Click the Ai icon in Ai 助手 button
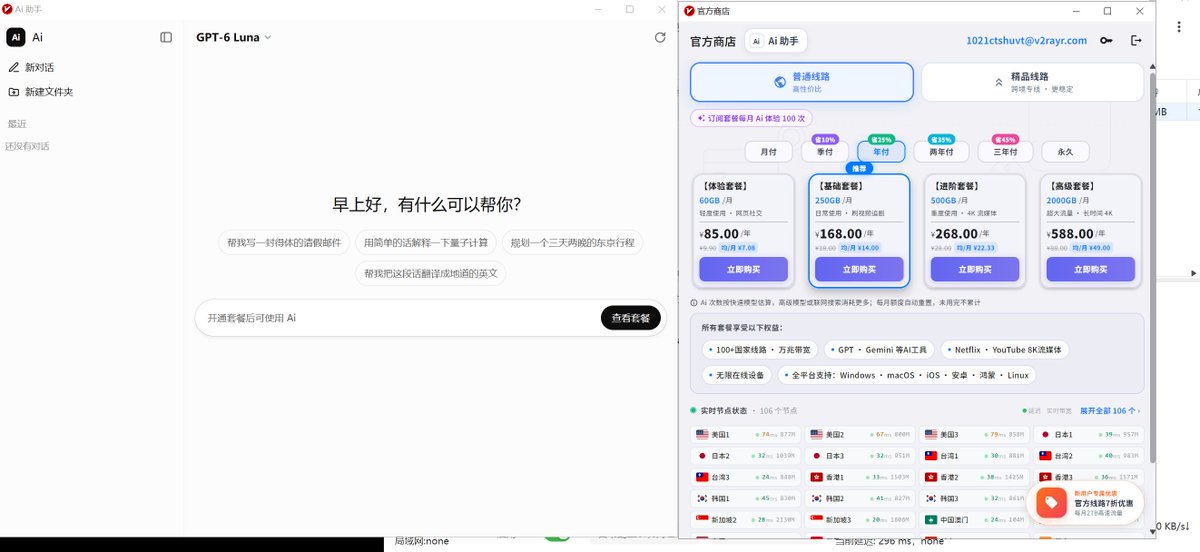The image size is (1200, 552). [x=756, y=41]
